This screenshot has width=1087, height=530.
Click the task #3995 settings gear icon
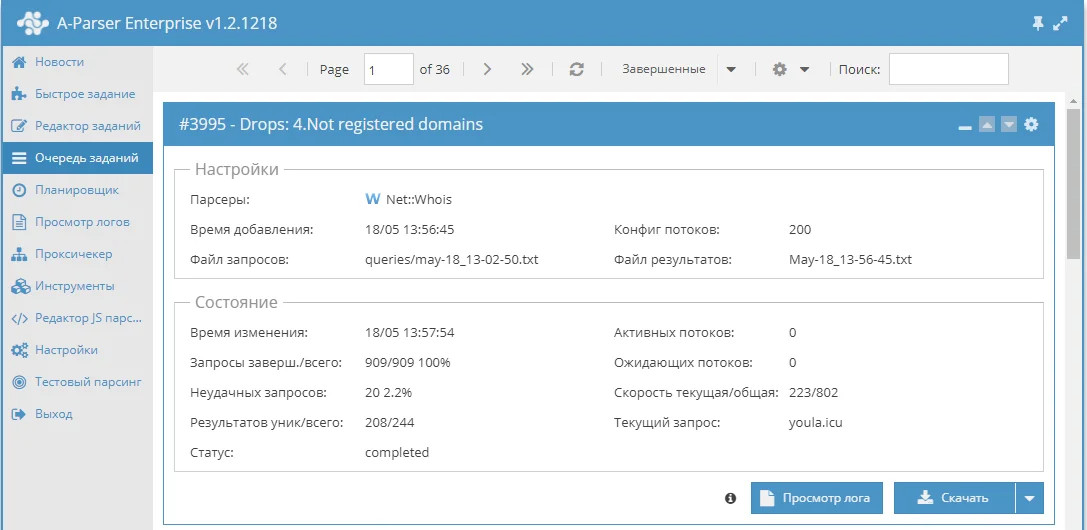click(1031, 124)
